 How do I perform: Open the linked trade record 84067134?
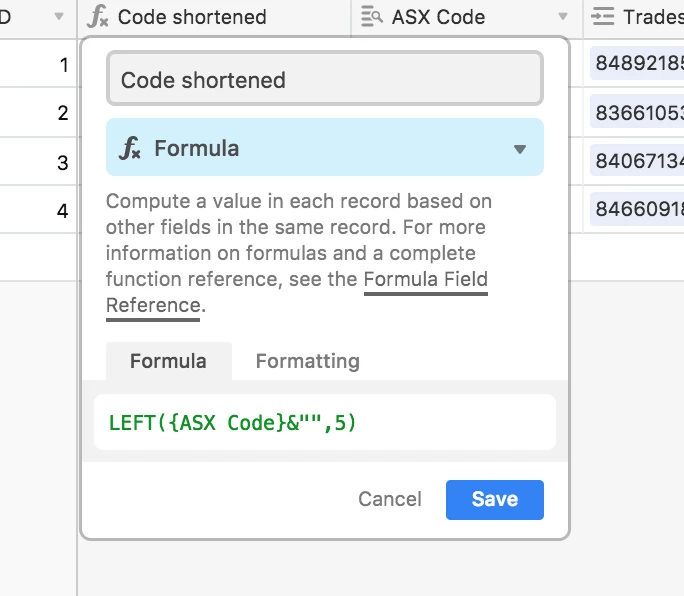pos(638,162)
